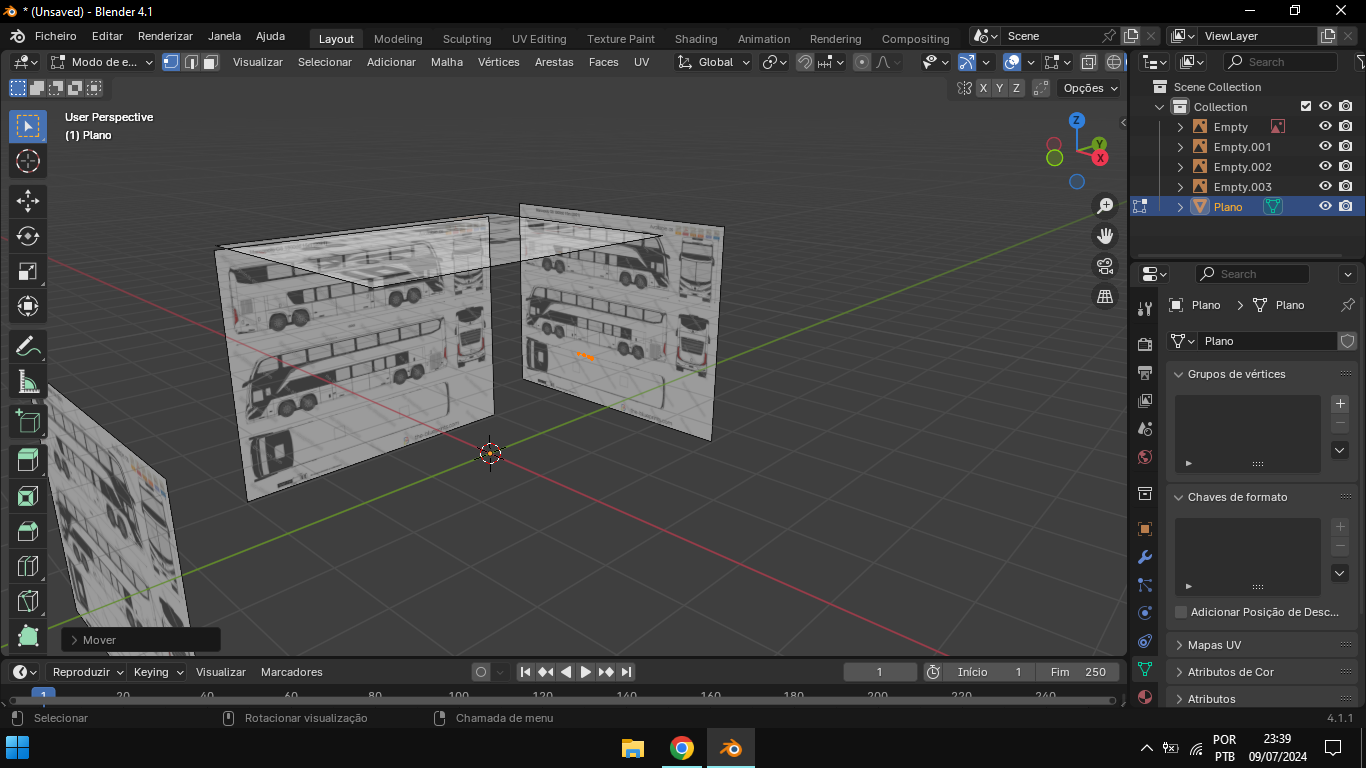This screenshot has width=1366, height=768.
Task: Open the Object properties tab
Action: pos(1145,529)
